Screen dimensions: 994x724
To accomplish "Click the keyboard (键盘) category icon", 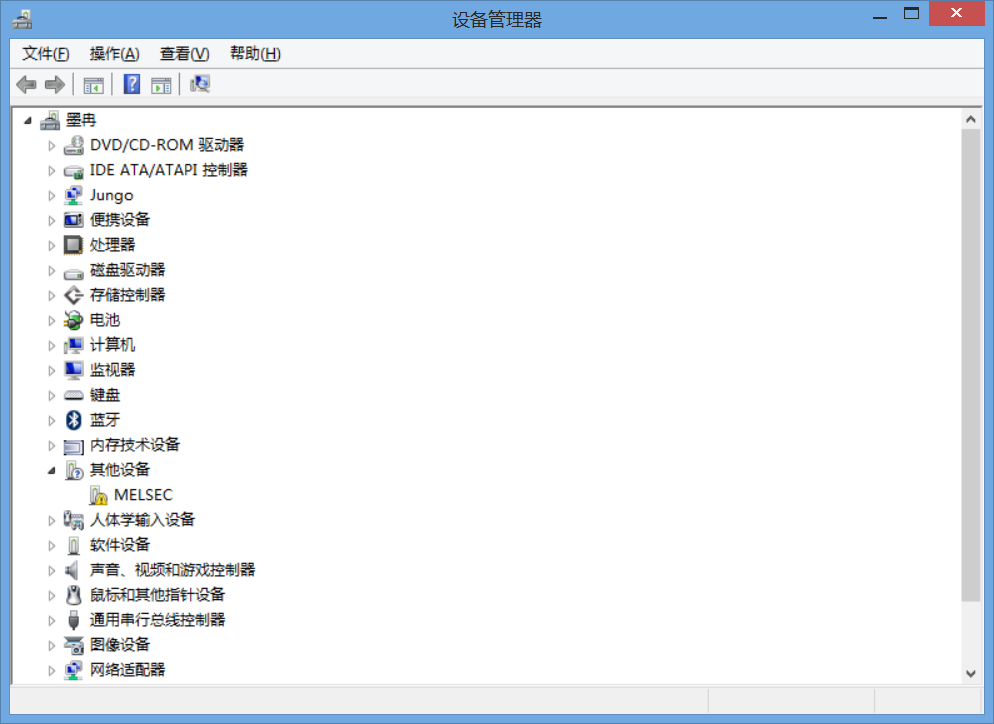I will coord(73,395).
